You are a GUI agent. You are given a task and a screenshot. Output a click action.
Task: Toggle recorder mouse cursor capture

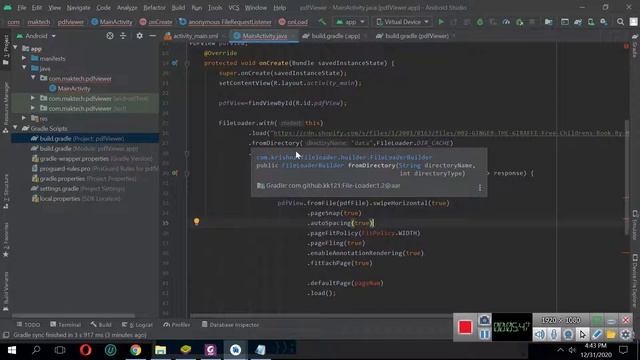tap(582, 335)
